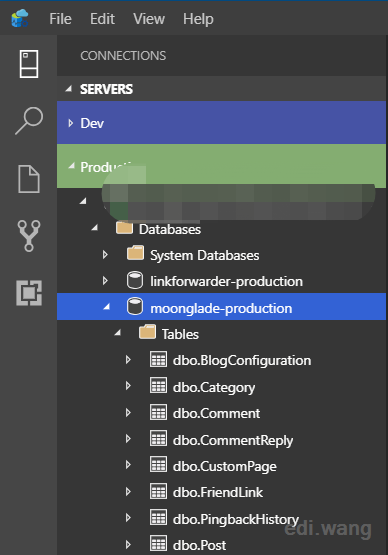The image size is (388, 555).
Task: Click the Azure Data Studio app logo
Action: [x=19, y=18]
